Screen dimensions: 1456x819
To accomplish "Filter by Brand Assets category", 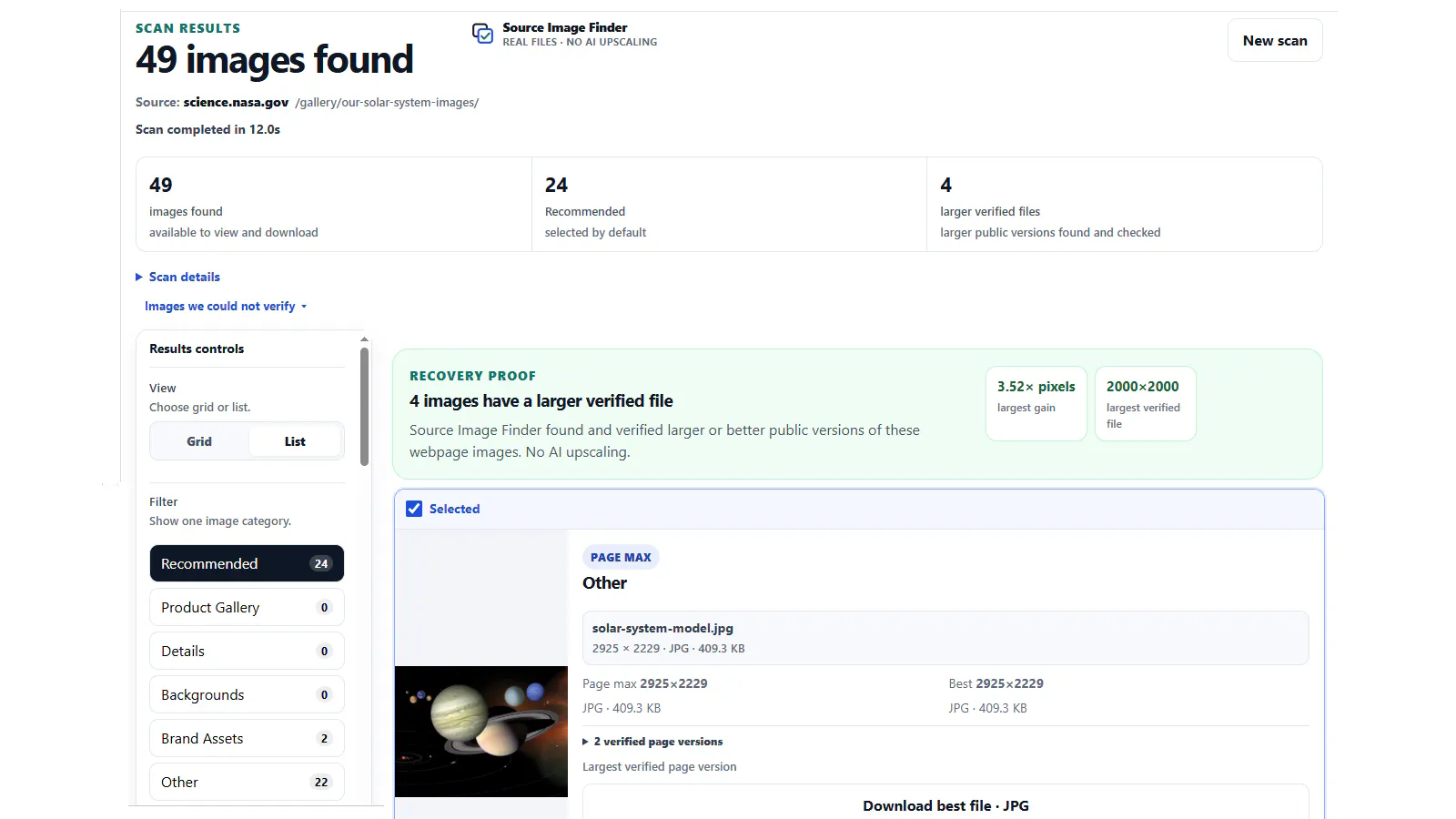I will click(x=247, y=738).
